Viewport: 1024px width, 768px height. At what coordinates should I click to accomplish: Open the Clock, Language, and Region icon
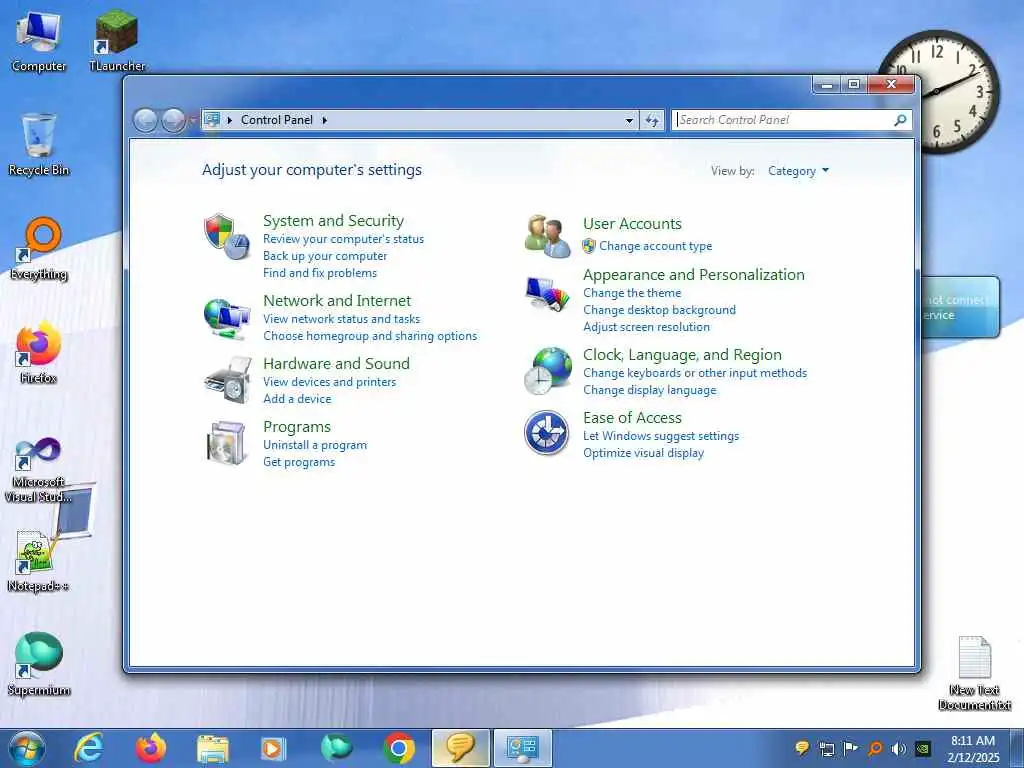[548, 371]
